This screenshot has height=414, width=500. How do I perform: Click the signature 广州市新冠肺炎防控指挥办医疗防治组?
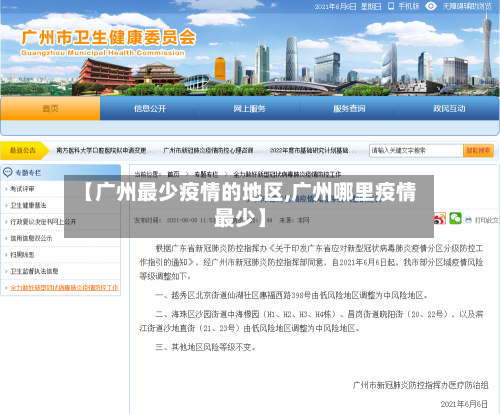point(420,385)
